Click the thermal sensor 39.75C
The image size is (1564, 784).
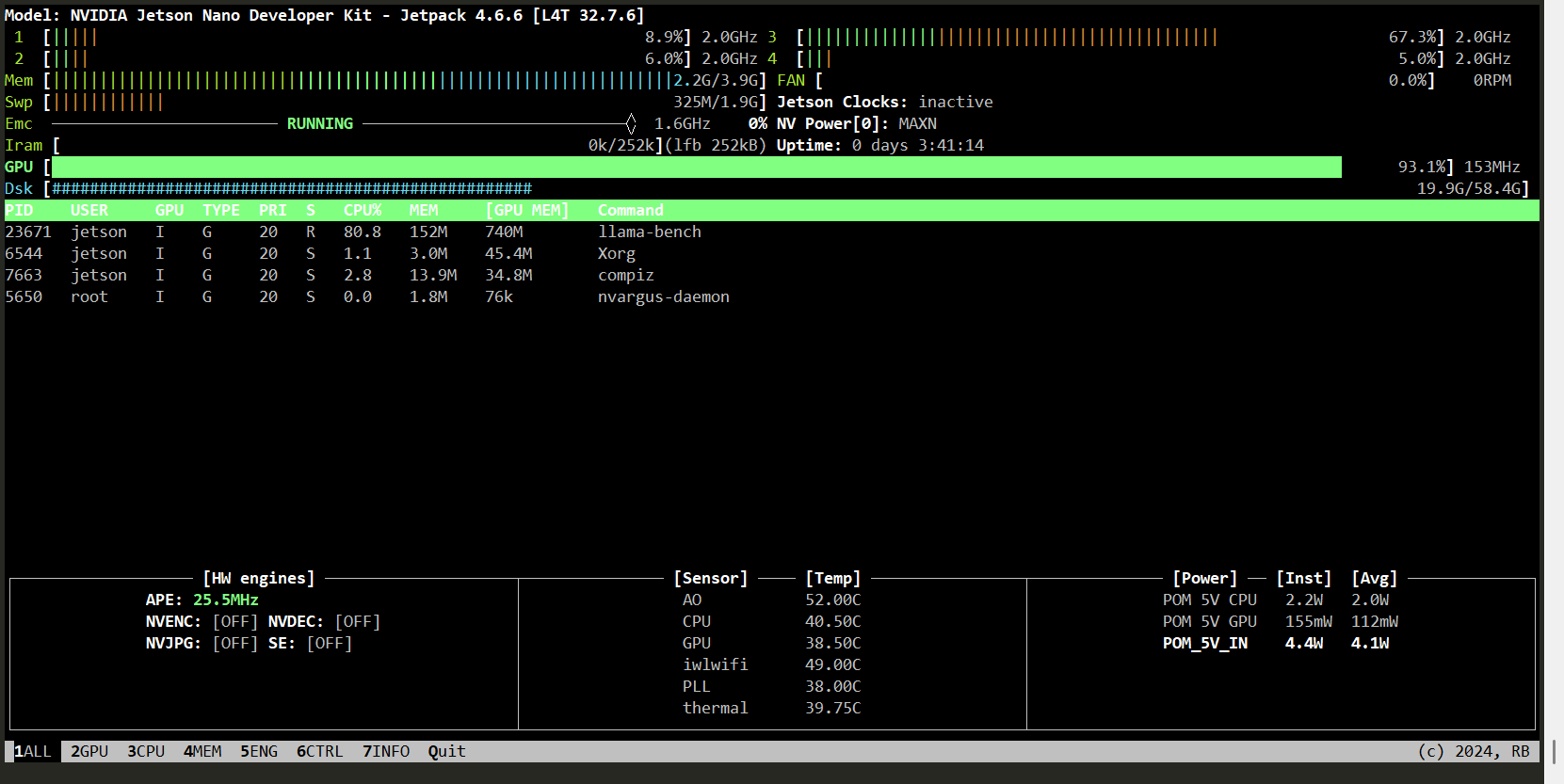coord(833,709)
